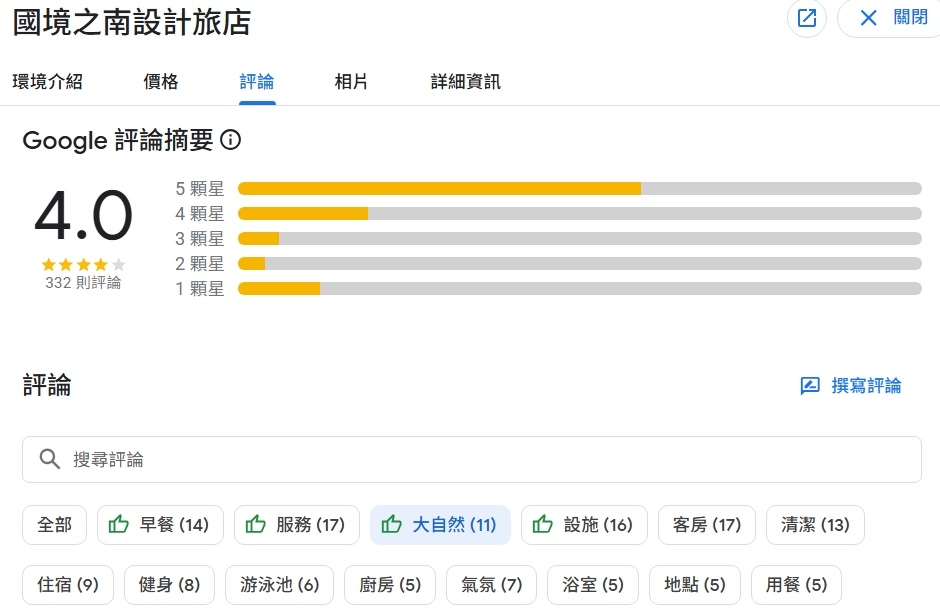Viewport: 940px width, 613px height.
Task: Go to the 相片 tab
Action: point(351,82)
